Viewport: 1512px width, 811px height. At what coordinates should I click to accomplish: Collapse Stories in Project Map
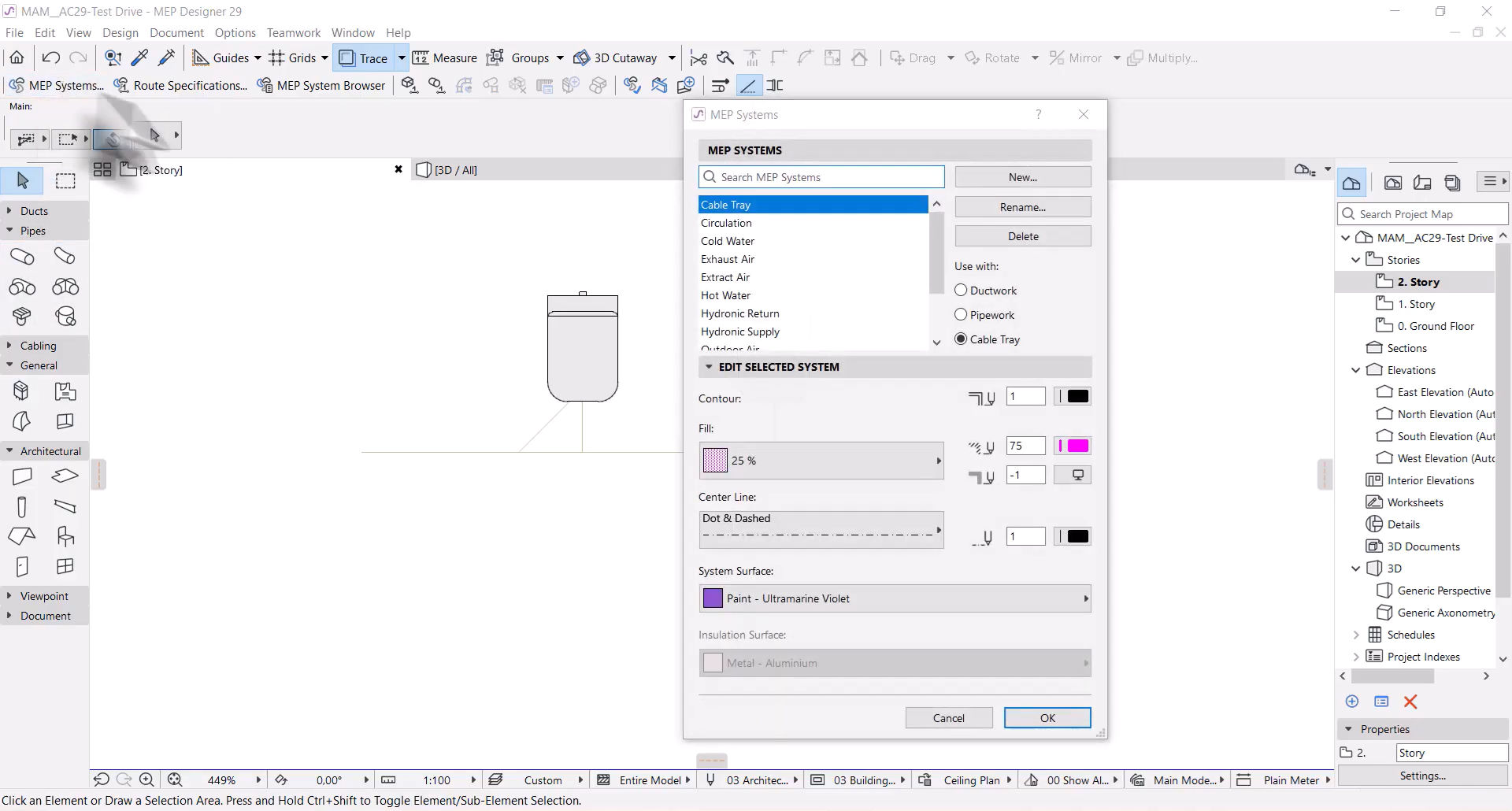tap(1356, 259)
